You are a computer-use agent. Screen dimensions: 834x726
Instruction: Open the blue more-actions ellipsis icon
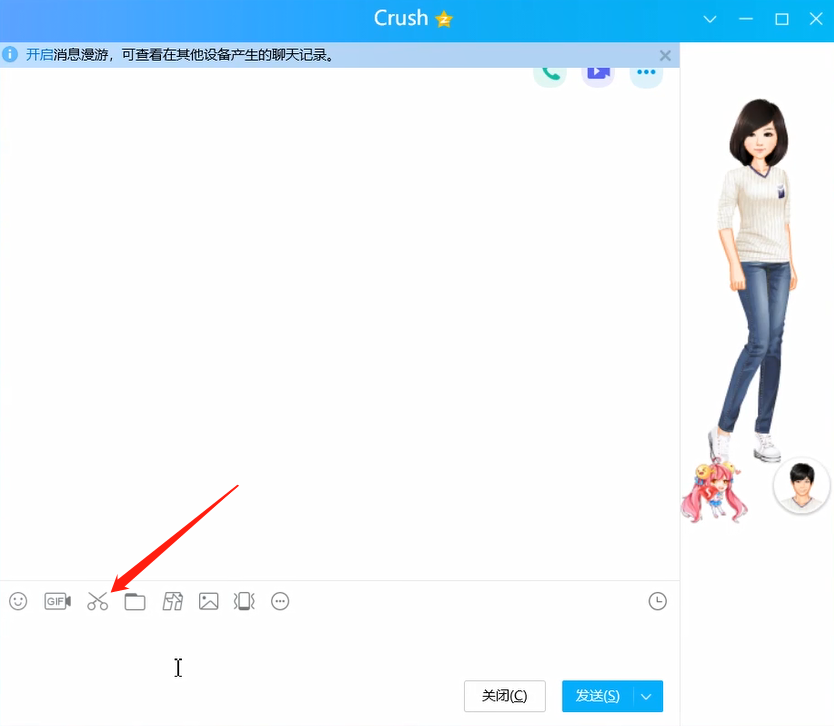(x=645, y=71)
